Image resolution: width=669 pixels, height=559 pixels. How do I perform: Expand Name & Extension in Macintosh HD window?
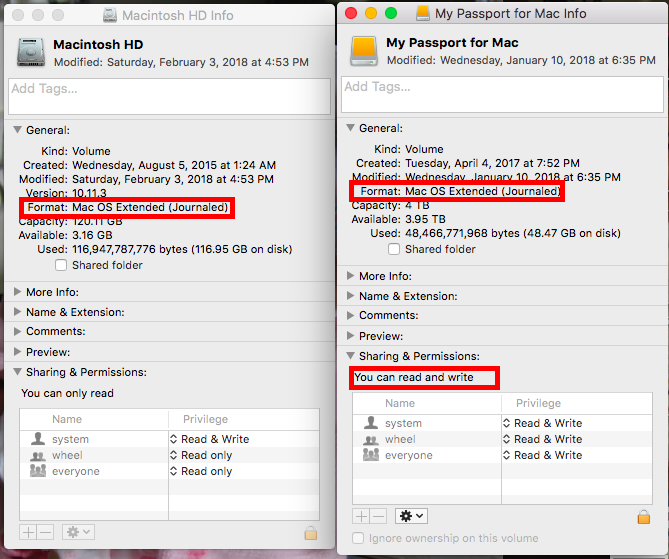point(17,312)
